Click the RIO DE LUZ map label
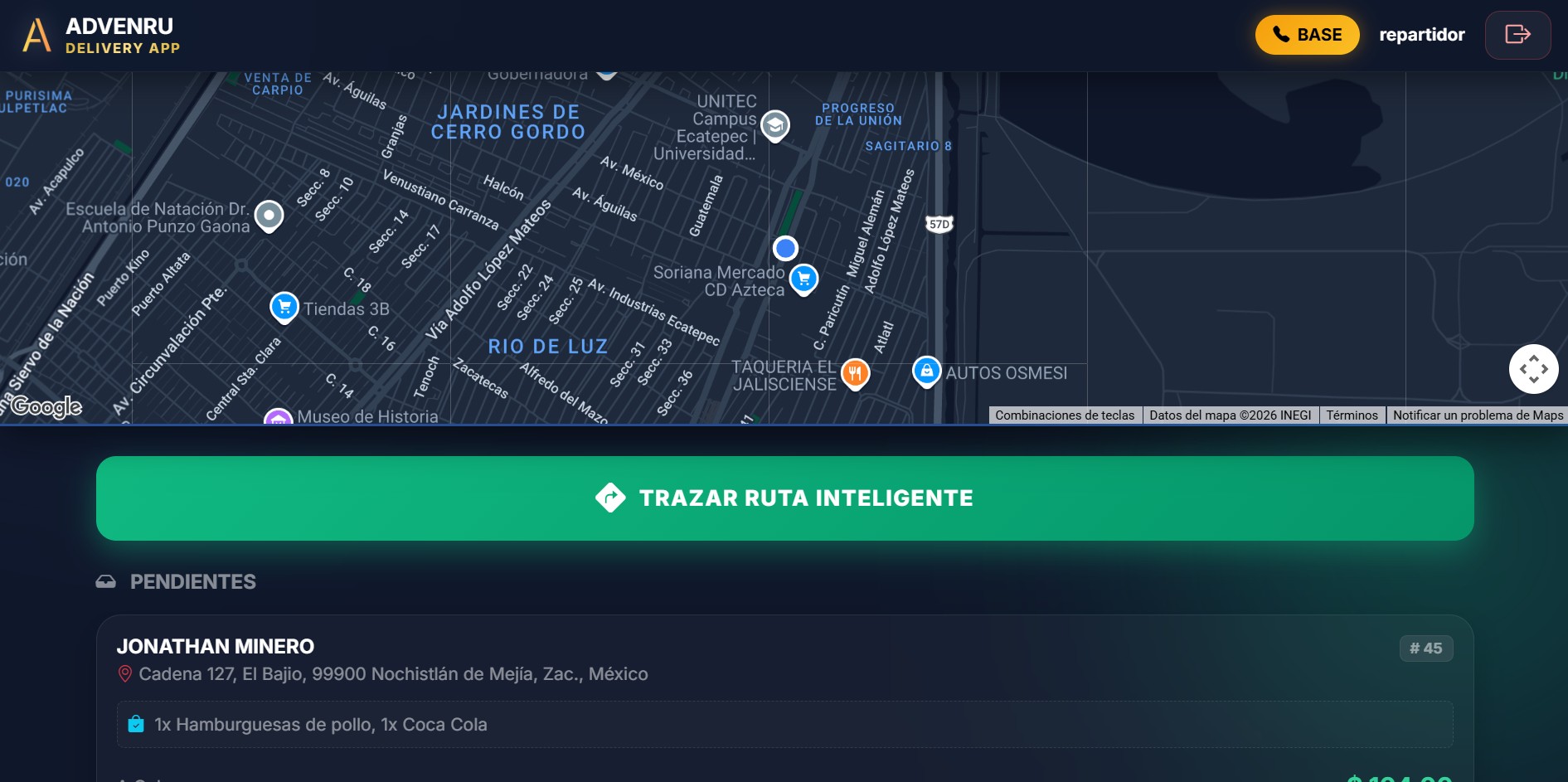The image size is (1568, 782). click(x=548, y=347)
